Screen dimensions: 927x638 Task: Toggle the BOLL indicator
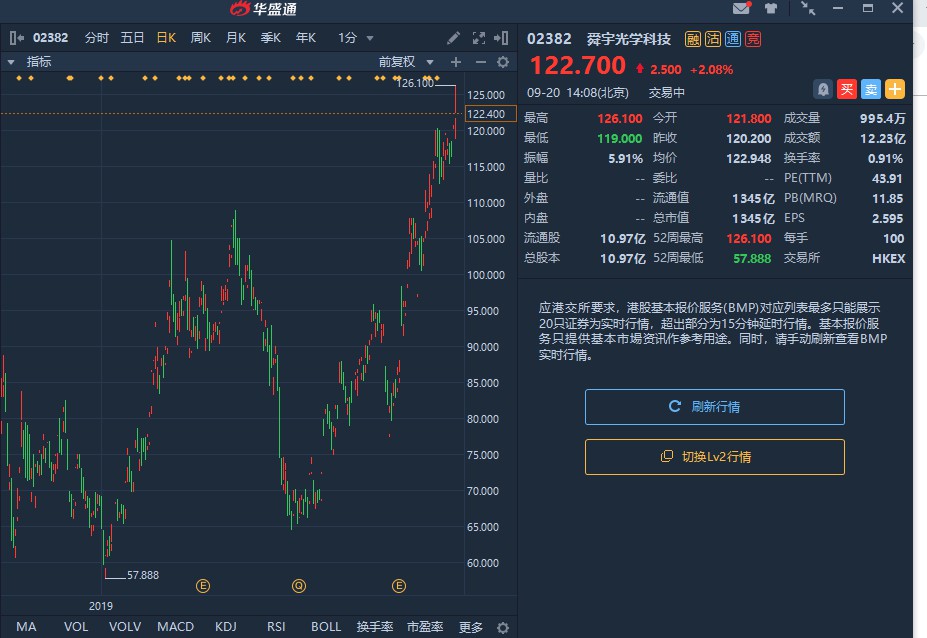tap(326, 627)
